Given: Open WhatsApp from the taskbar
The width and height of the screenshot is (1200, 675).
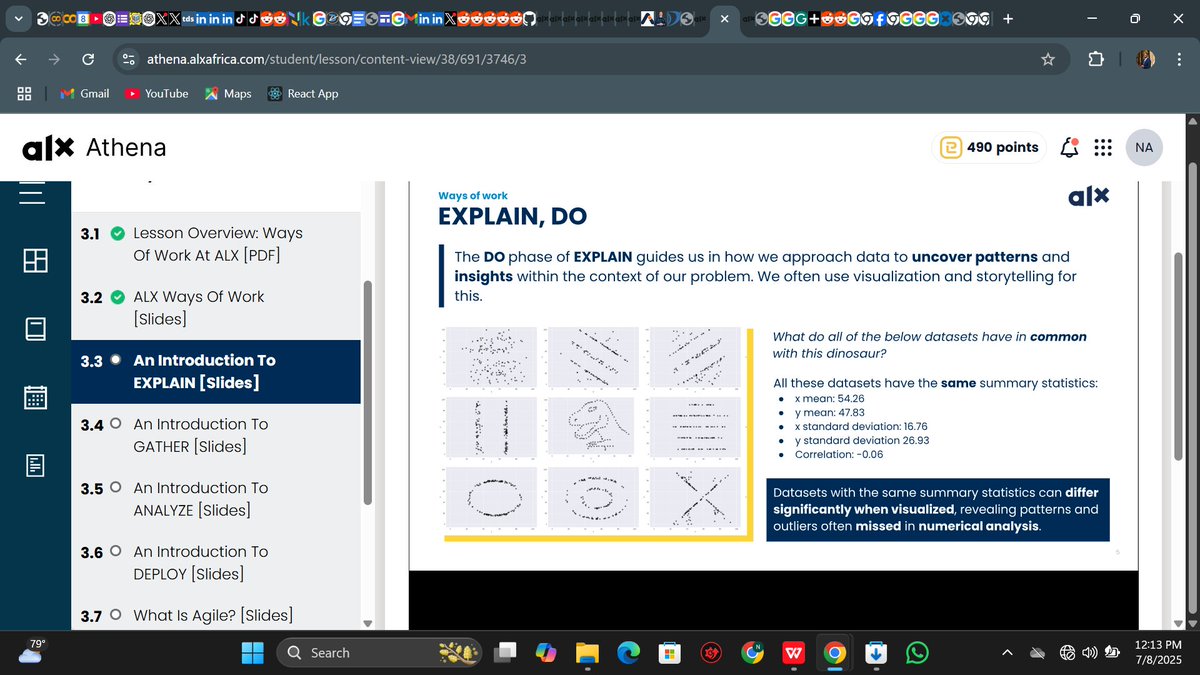Looking at the screenshot, I should point(916,652).
